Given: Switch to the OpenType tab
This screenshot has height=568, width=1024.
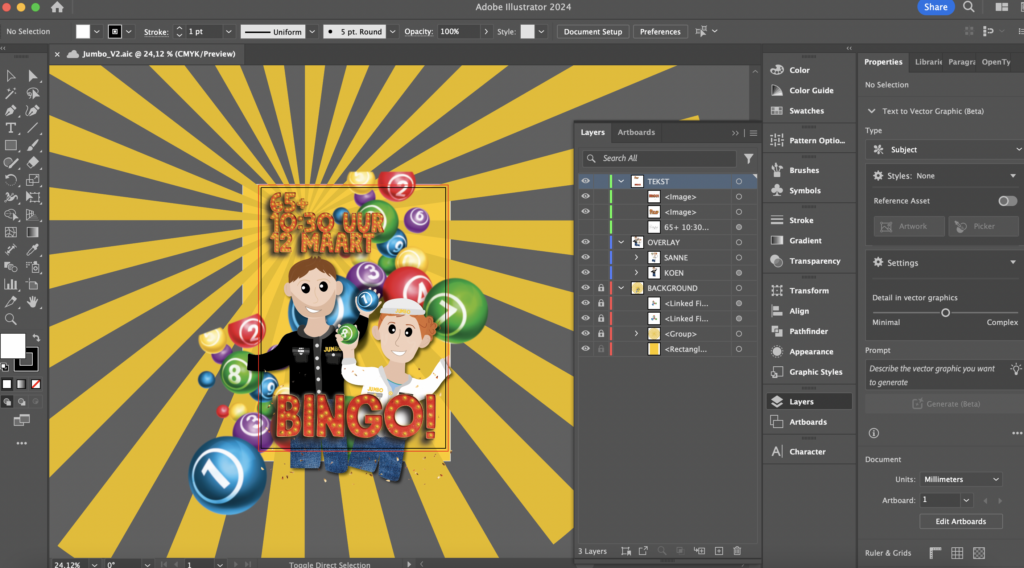Looking at the screenshot, I should click(996, 62).
